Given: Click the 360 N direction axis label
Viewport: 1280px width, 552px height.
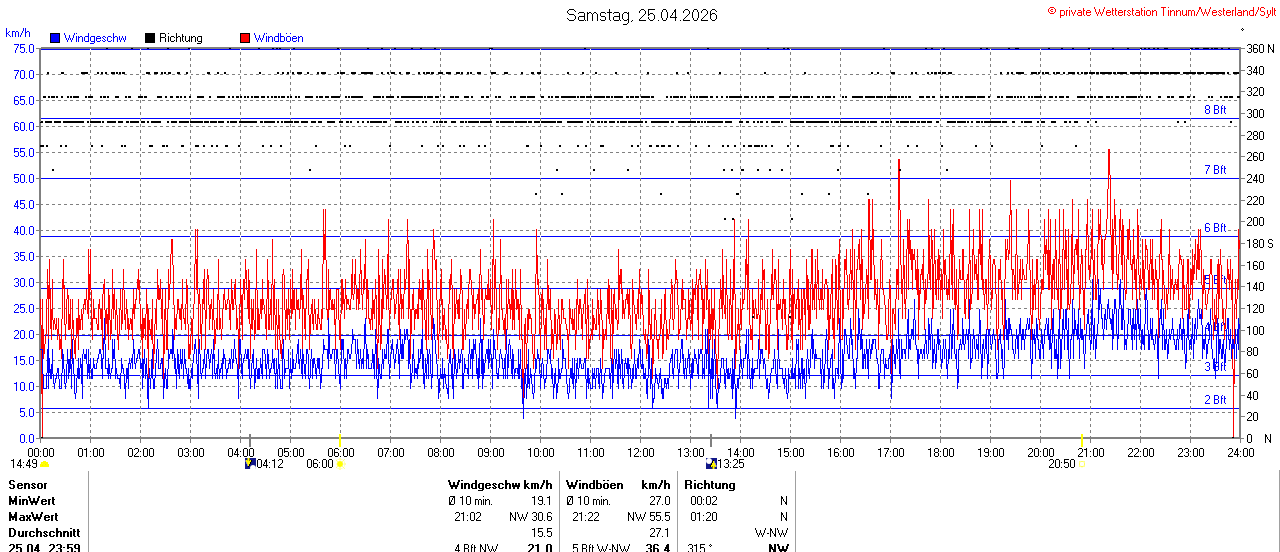Looking at the screenshot, I should 1259,49.
